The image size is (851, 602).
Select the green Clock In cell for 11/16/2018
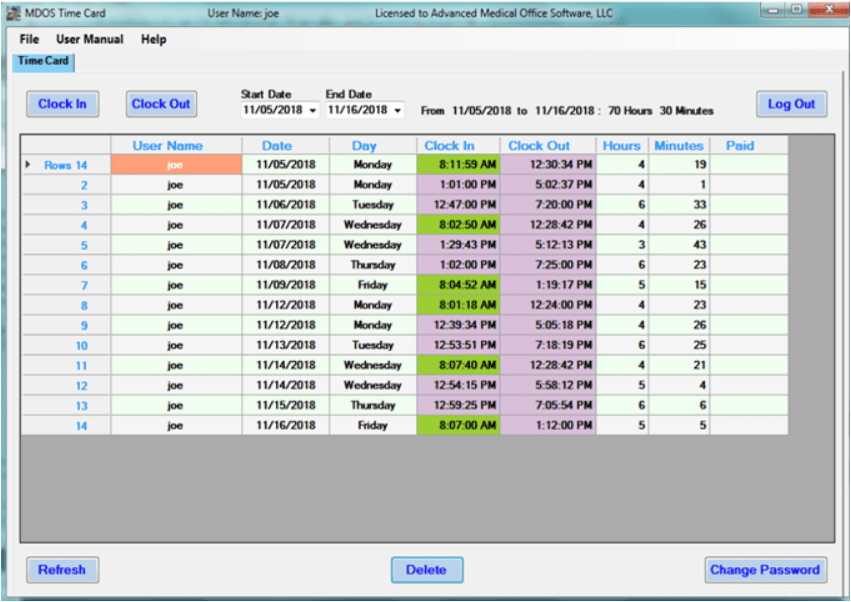459,425
